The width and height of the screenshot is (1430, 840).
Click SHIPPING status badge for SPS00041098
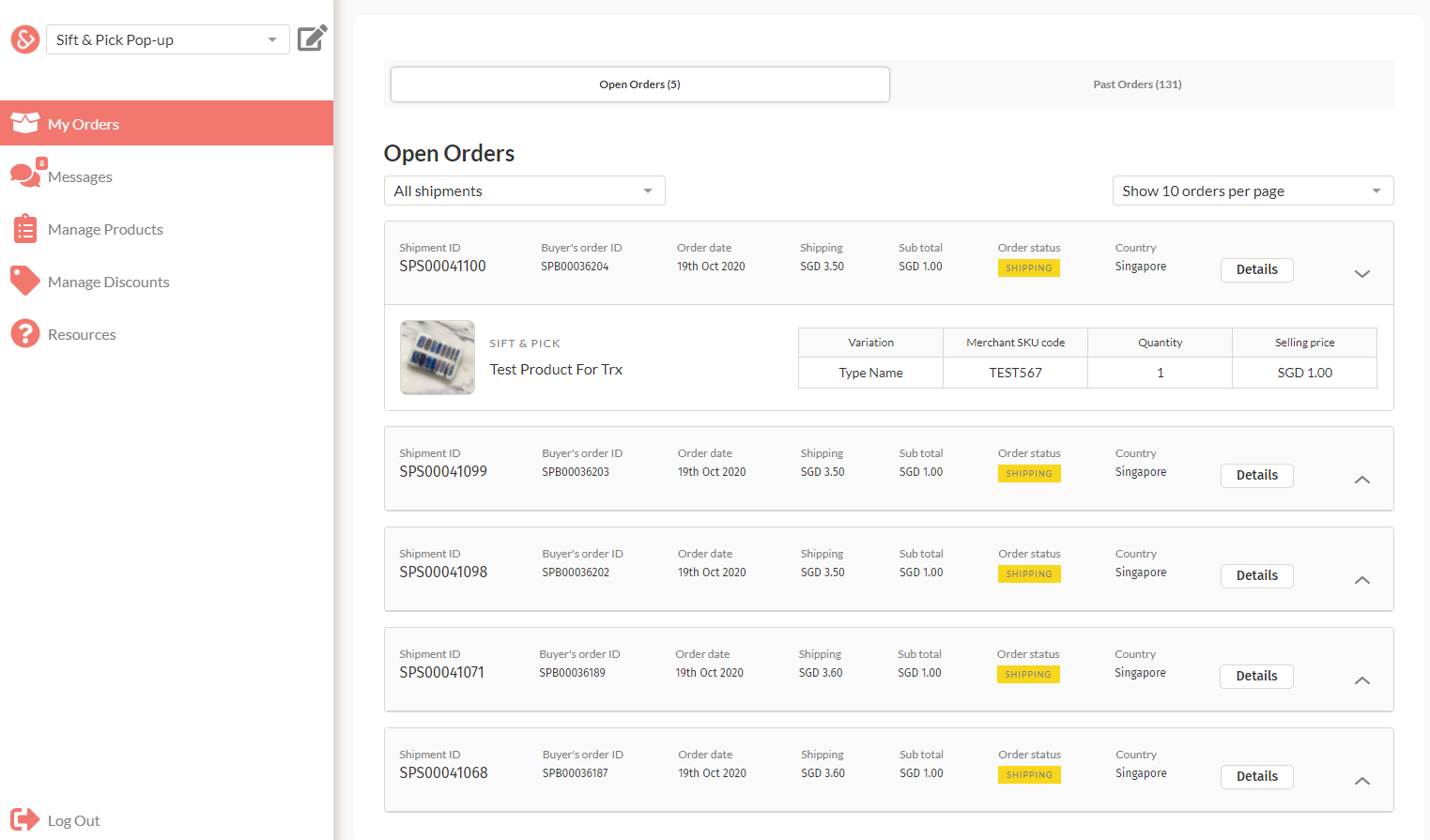point(1029,574)
